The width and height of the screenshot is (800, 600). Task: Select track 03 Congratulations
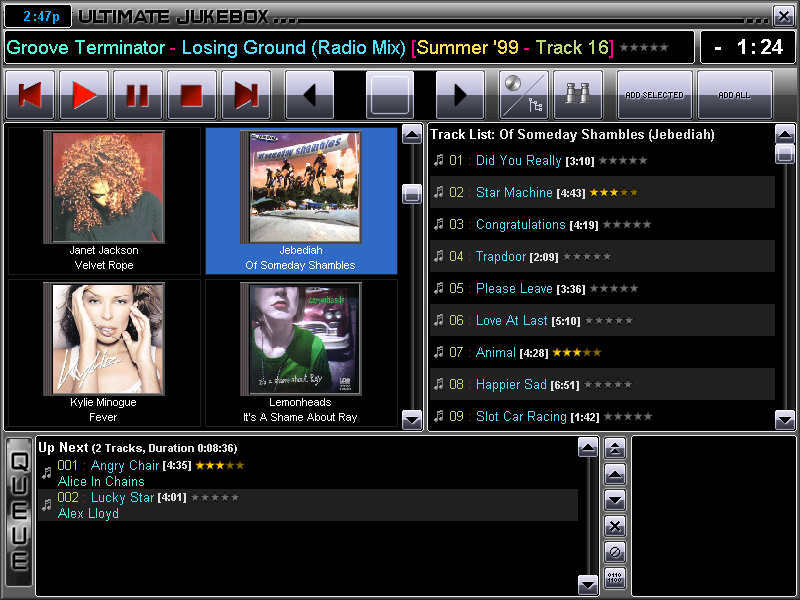(x=602, y=224)
